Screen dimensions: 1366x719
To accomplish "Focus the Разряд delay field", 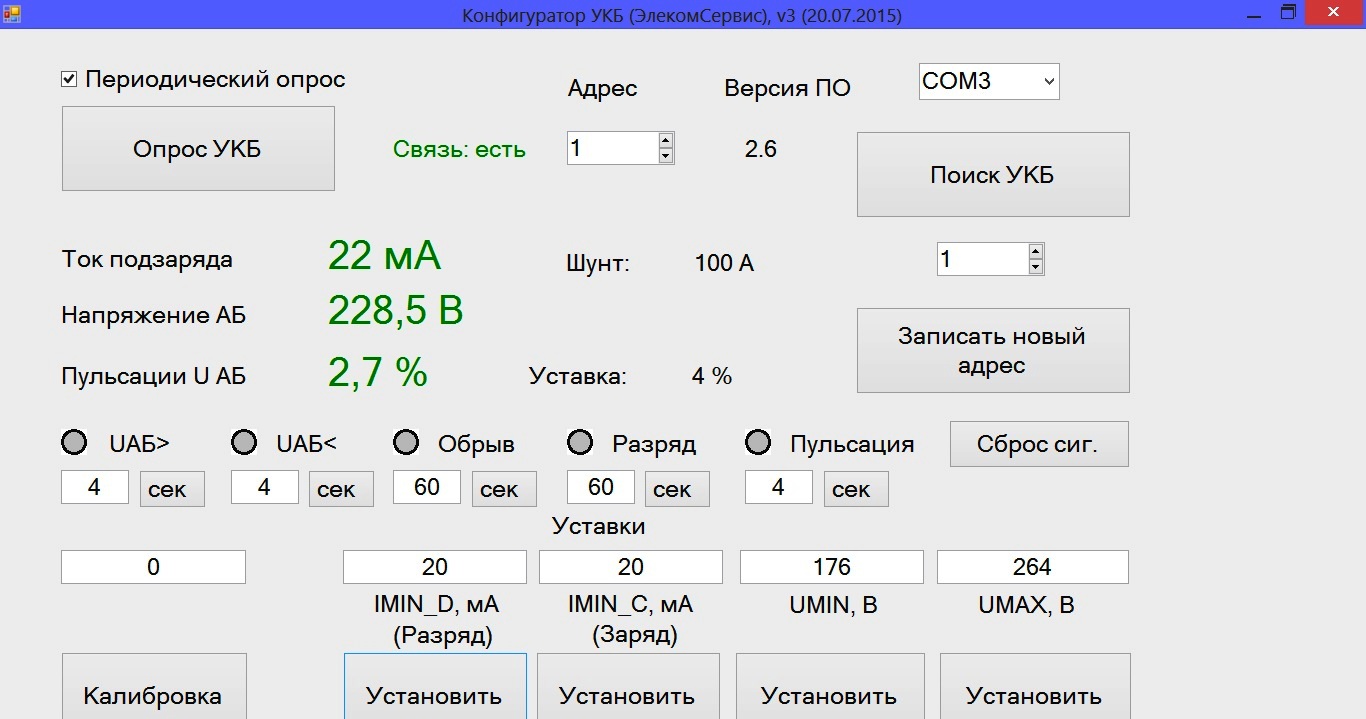I will click(601, 487).
